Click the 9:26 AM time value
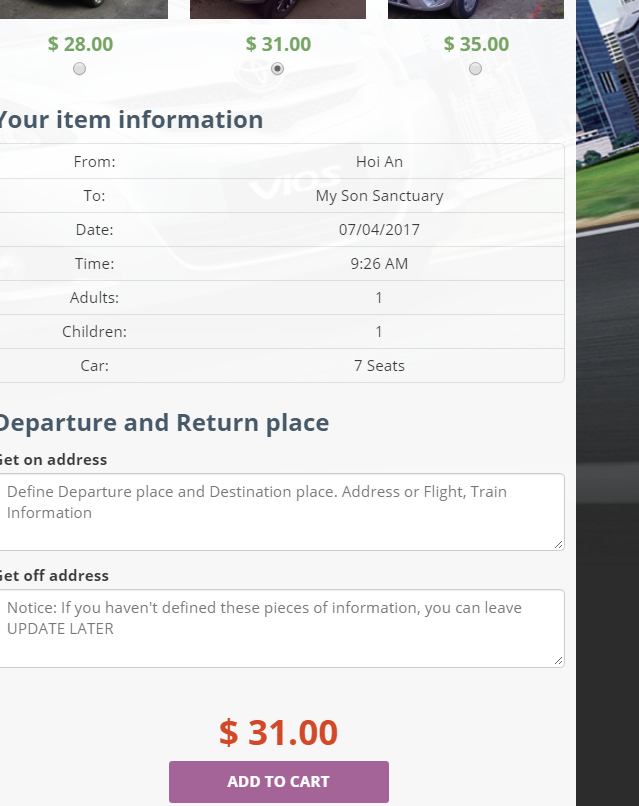The height and width of the screenshot is (806, 639). click(379, 264)
